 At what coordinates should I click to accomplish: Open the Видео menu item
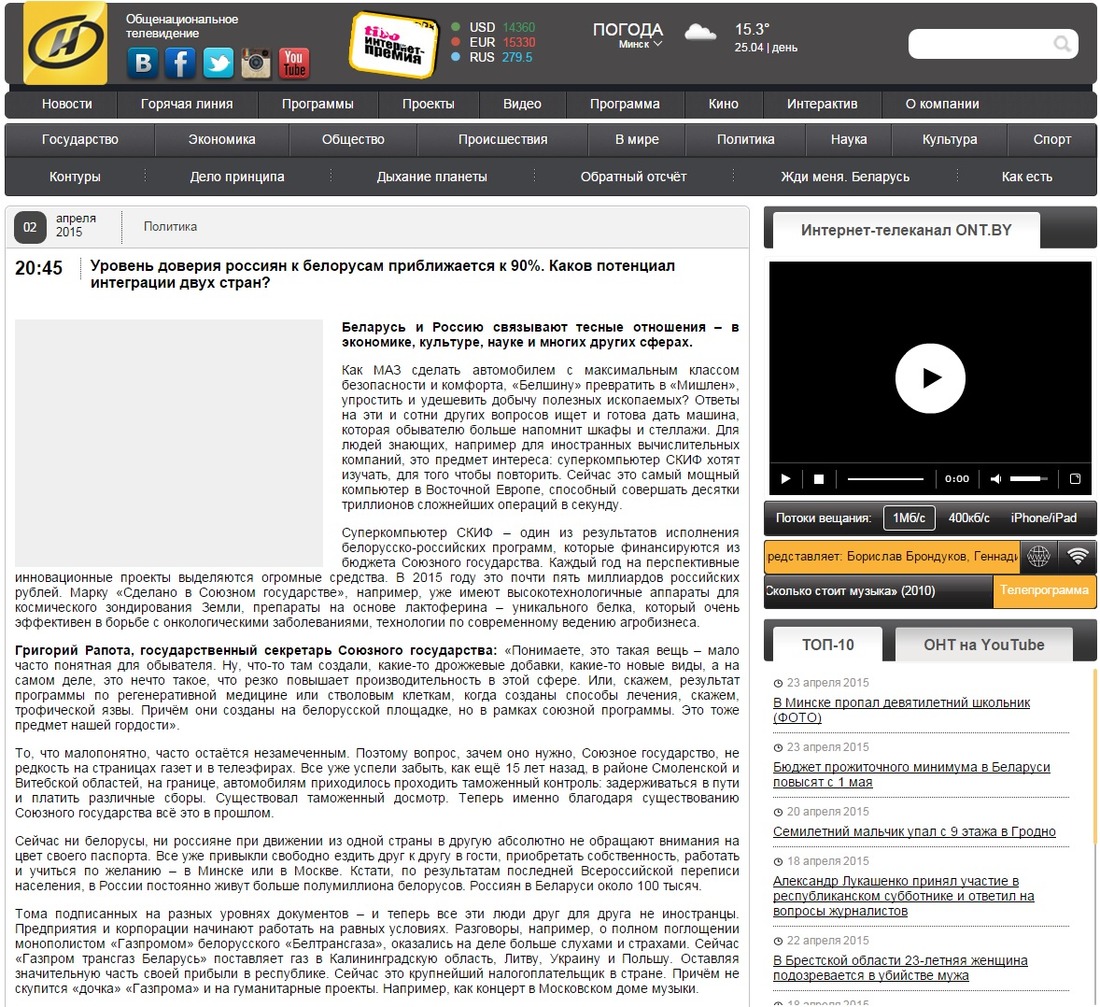522,104
